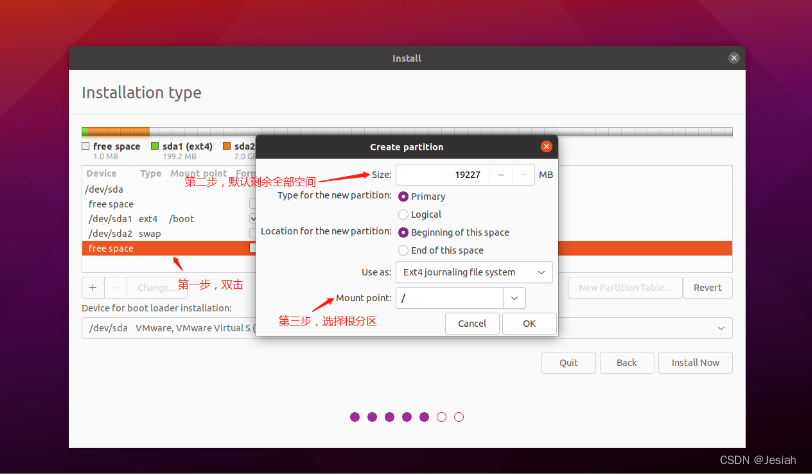Close the Create partition dialog
Image resolution: width=812 pixels, height=475 pixels.
coord(546,147)
